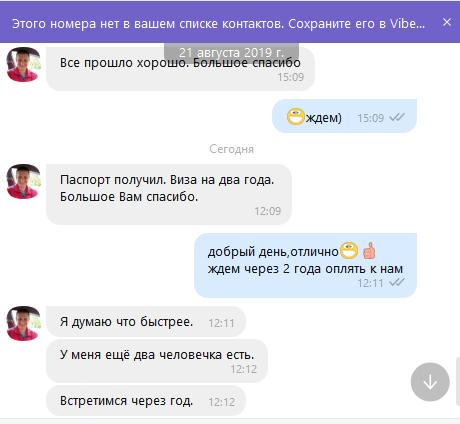This screenshot has height=424, width=460.
Task: Select message 'Я думаю что быстрее.'
Action: coord(146,322)
